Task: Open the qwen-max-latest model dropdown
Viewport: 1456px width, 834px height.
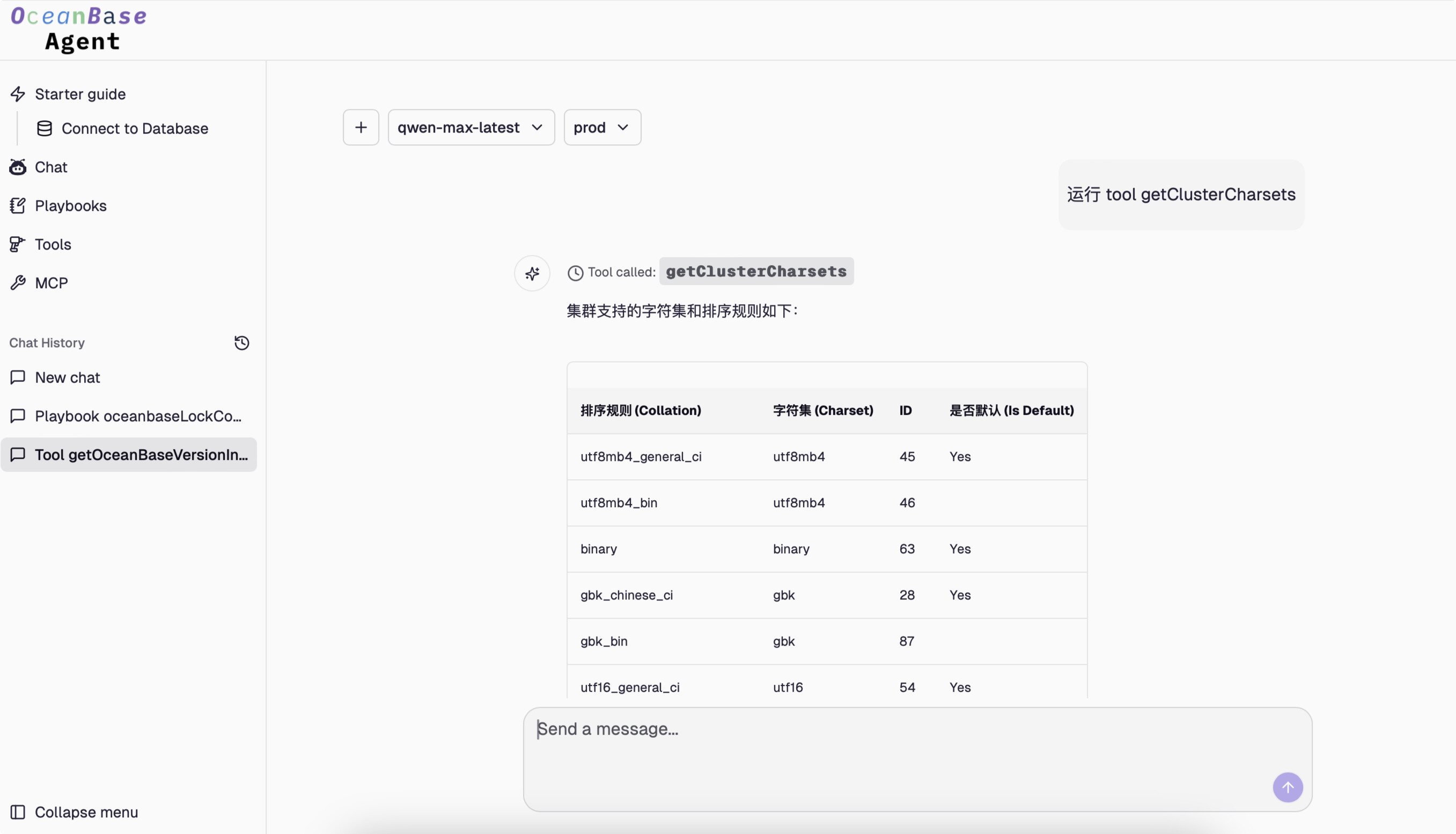Action: coord(471,127)
